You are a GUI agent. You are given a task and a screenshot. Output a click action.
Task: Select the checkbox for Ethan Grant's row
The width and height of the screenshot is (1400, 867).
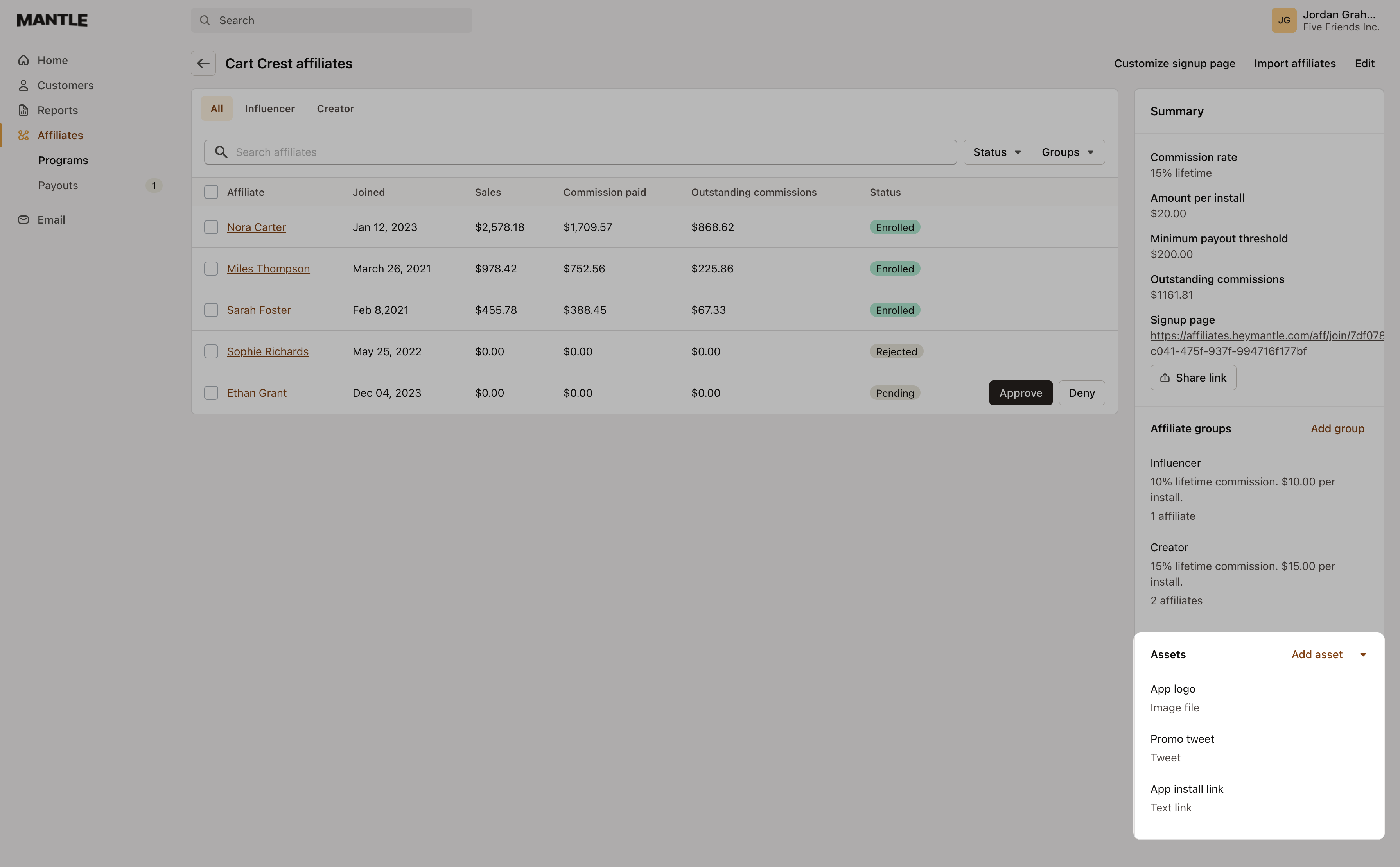point(211,393)
